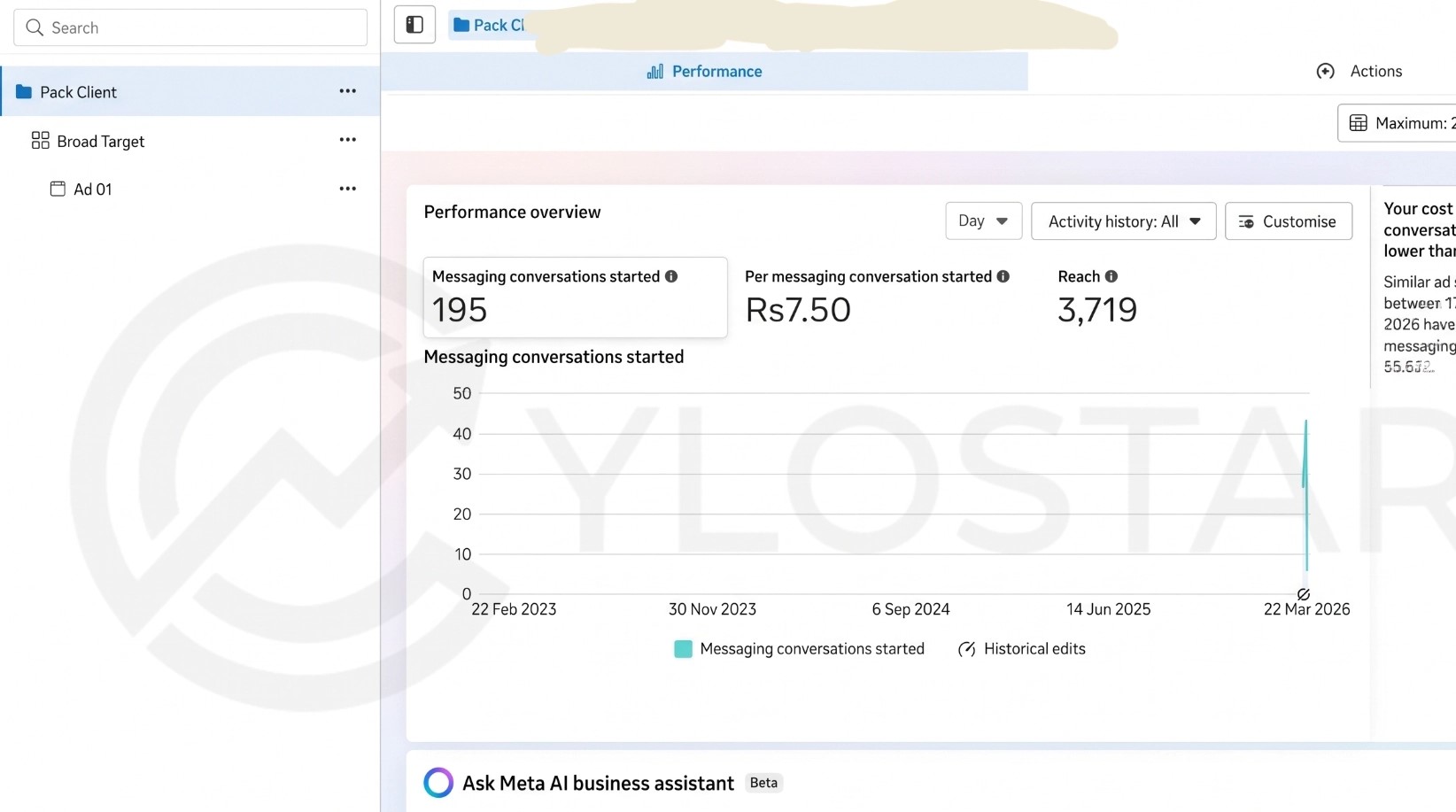Open Pack Client more options menu
Image resolution: width=1456 pixels, height=812 pixels.
(347, 91)
